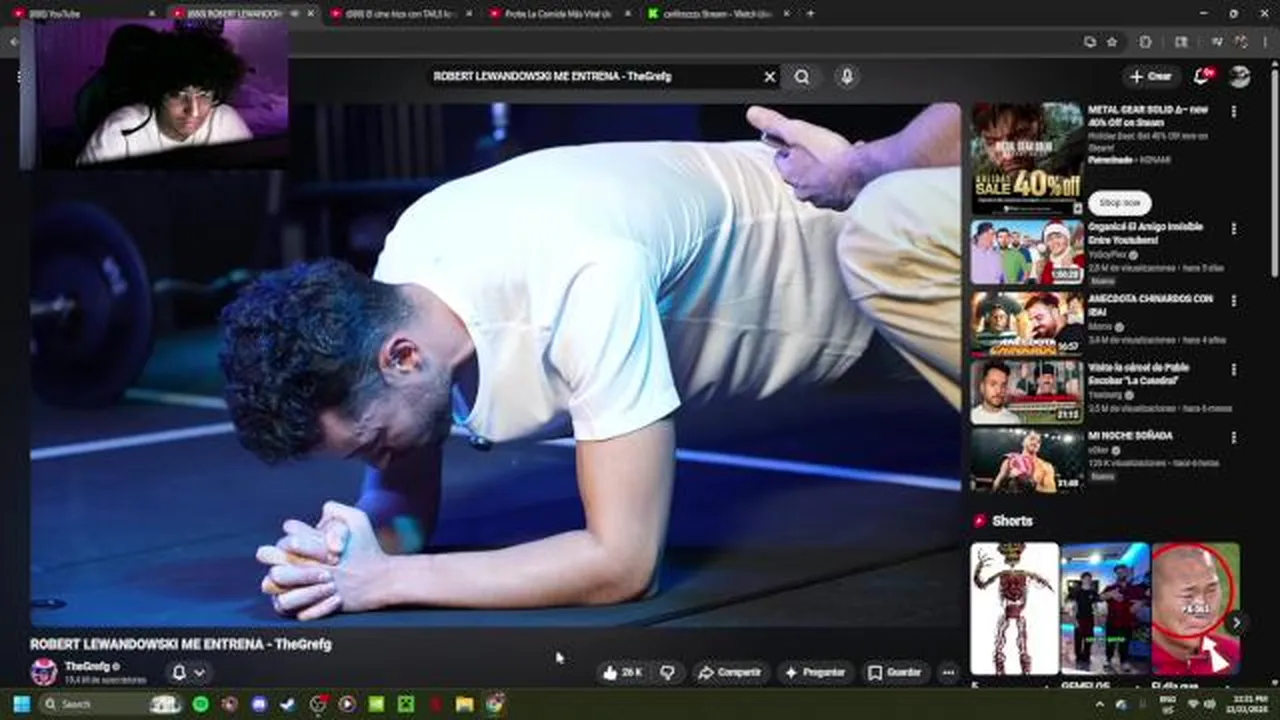Click the magnifier search button
The height and width of the screenshot is (720, 1280).
[802, 76]
